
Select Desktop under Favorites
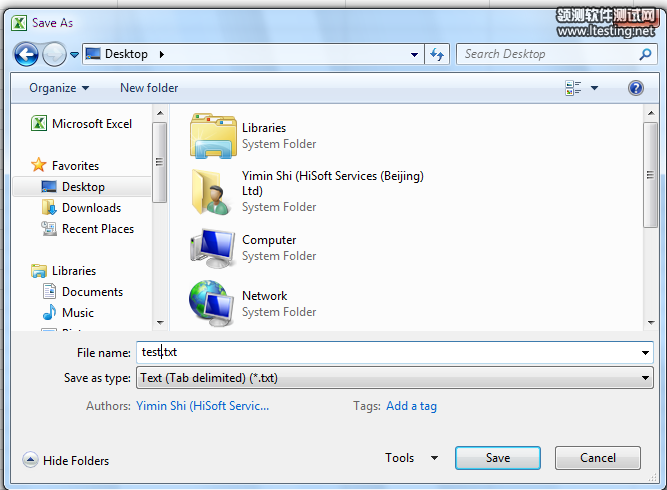click(x=83, y=187)
